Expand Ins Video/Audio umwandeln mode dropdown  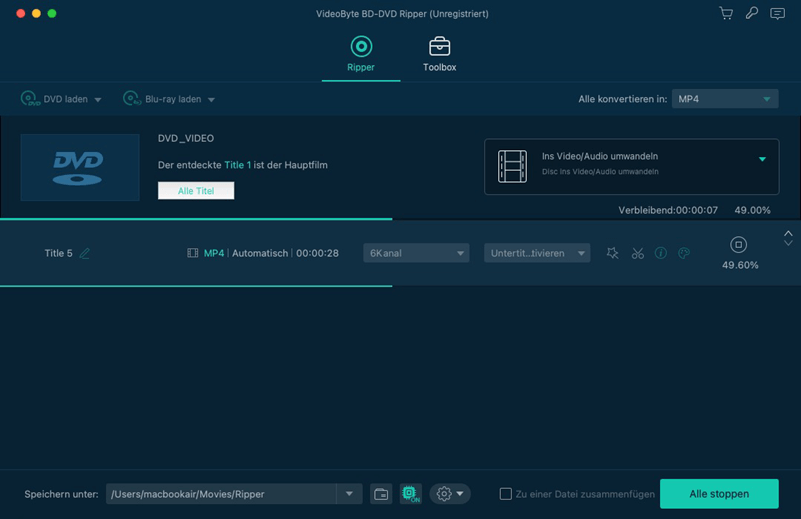pos(762,159)
